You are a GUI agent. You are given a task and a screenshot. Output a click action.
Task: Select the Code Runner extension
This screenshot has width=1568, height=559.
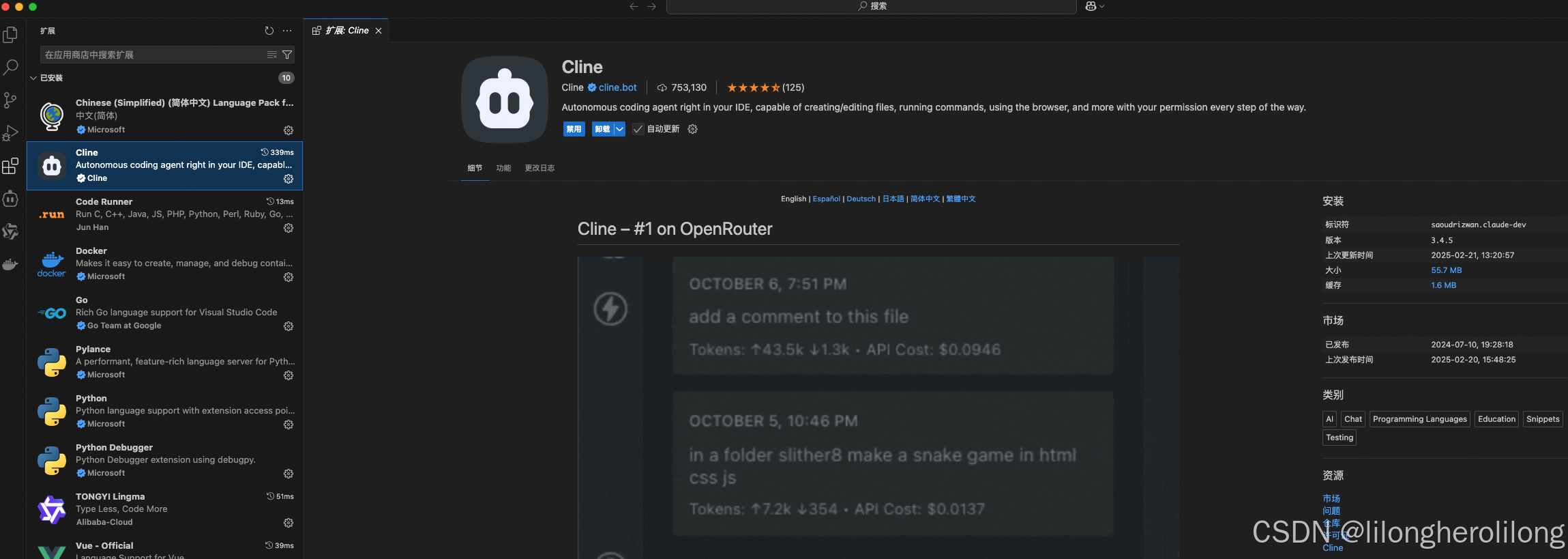point(164,214)
